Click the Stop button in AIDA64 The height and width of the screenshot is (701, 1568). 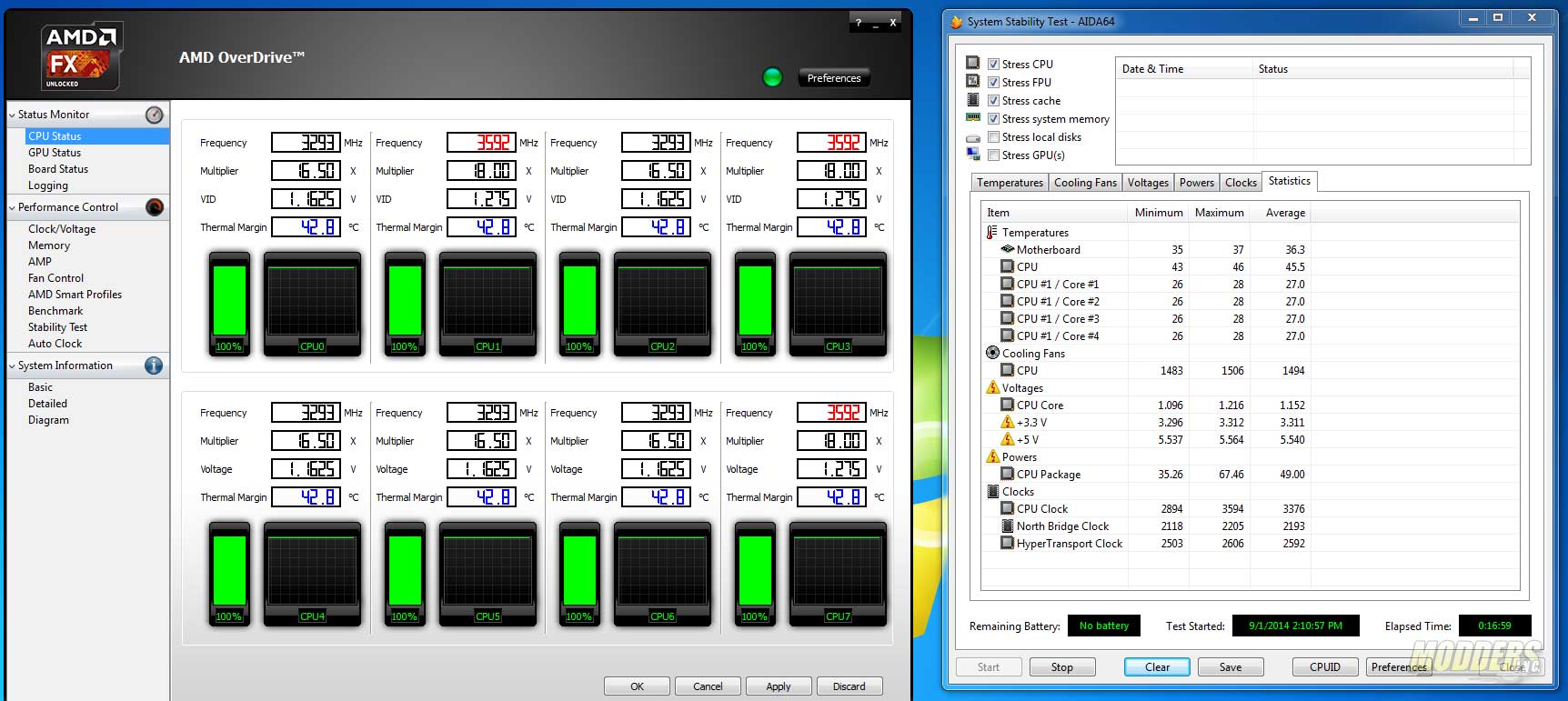pyautogui.click(x=1062, y=667)
